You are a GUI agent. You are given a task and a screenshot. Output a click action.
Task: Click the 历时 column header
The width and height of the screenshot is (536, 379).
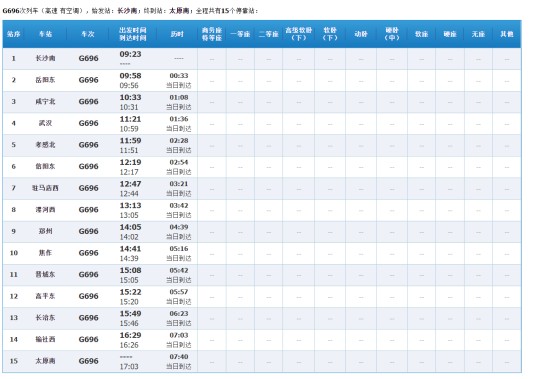click(x=177, y=34)
